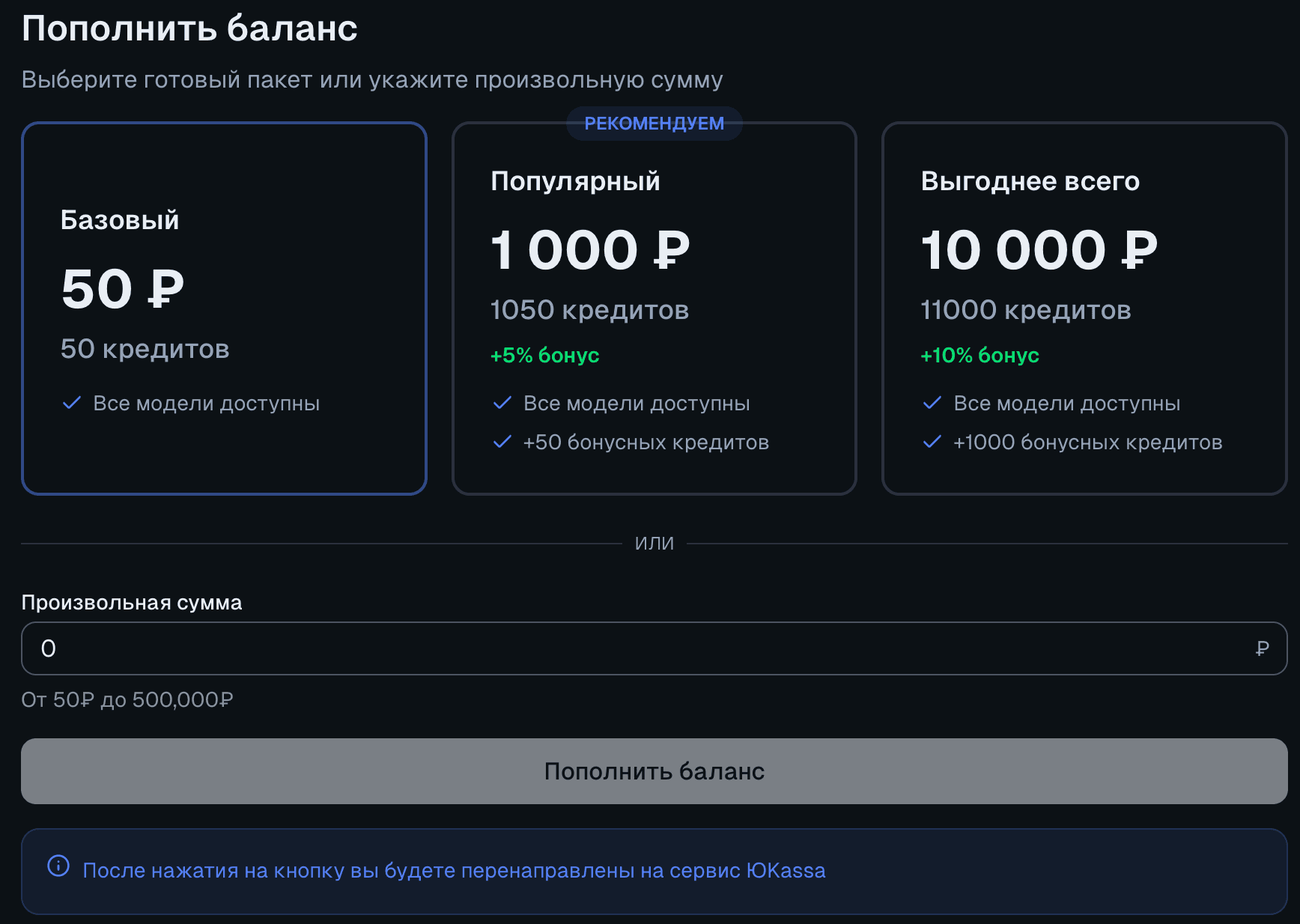Select the Выгоднее всего 10000₽ package card
Image resolution: width=1300 pixels, height=924 pixels.
coord(1084,308)
